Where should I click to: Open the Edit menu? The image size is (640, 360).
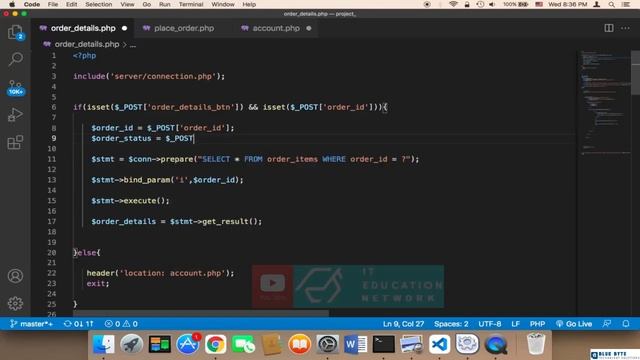point(71,4)
